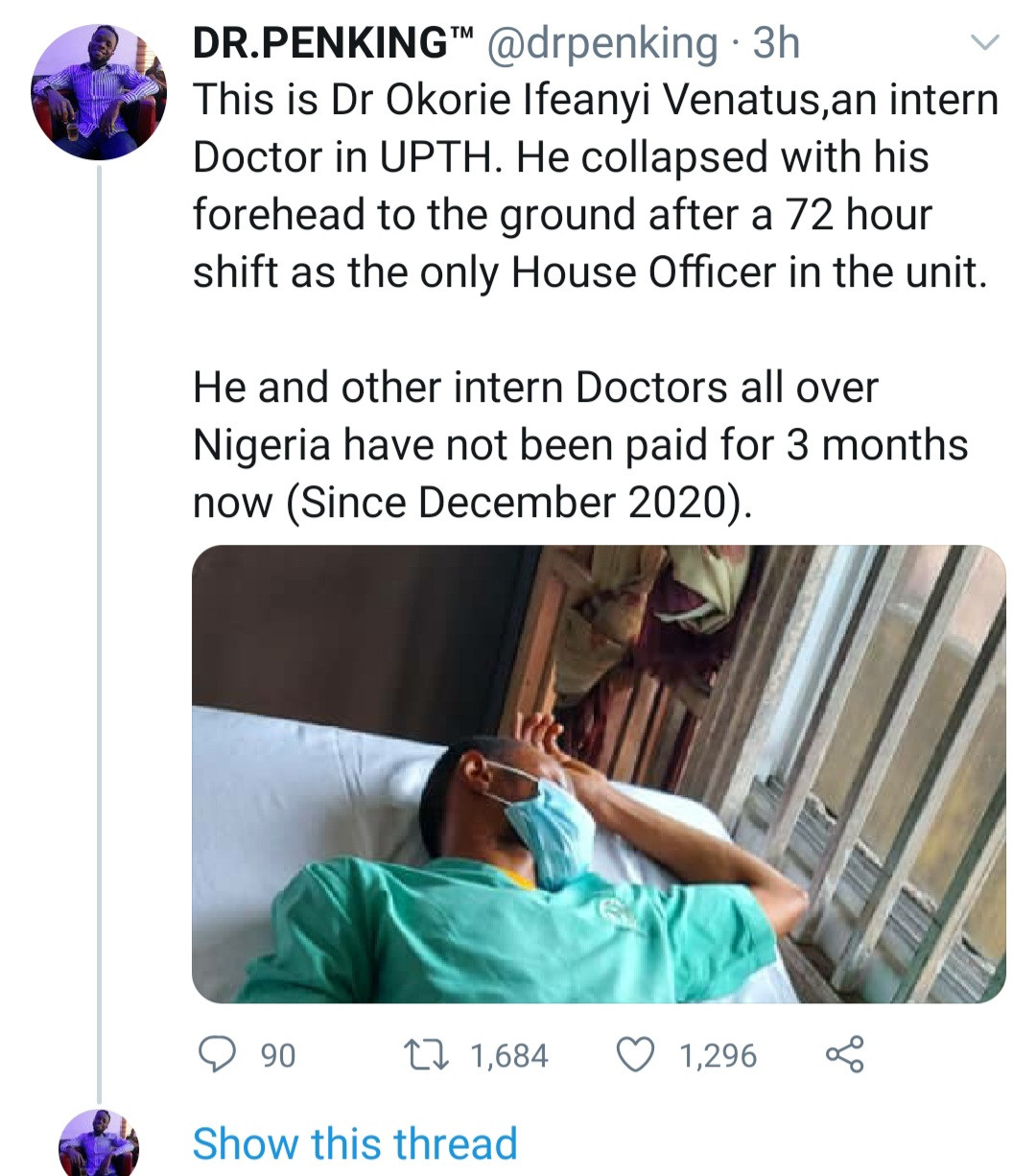Click the 1,684 retweets count
The width and height of the screenshot is (1036, 1176).
point(509,1056)
